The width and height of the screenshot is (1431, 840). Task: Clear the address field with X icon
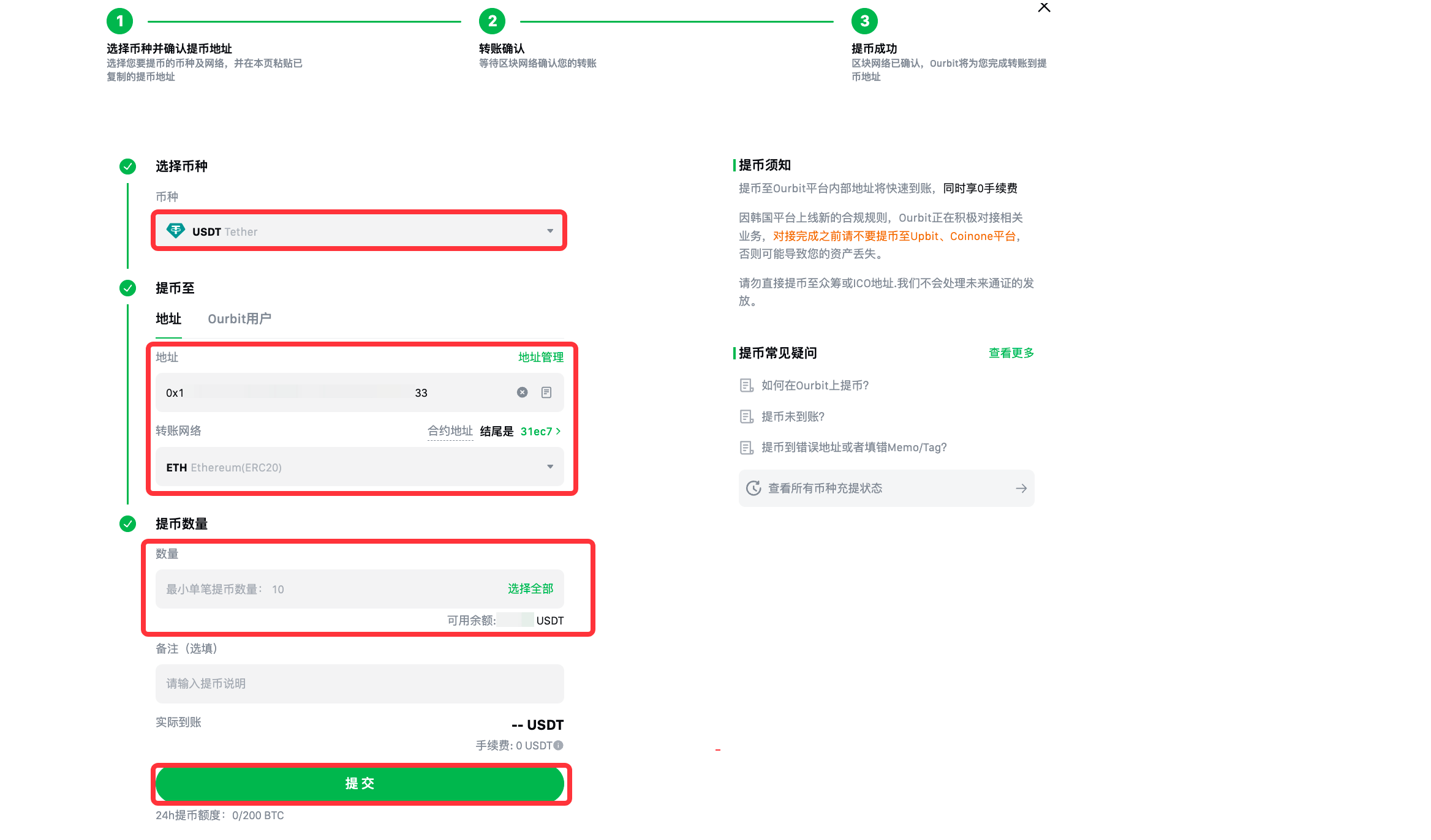(x=522, y=392)
